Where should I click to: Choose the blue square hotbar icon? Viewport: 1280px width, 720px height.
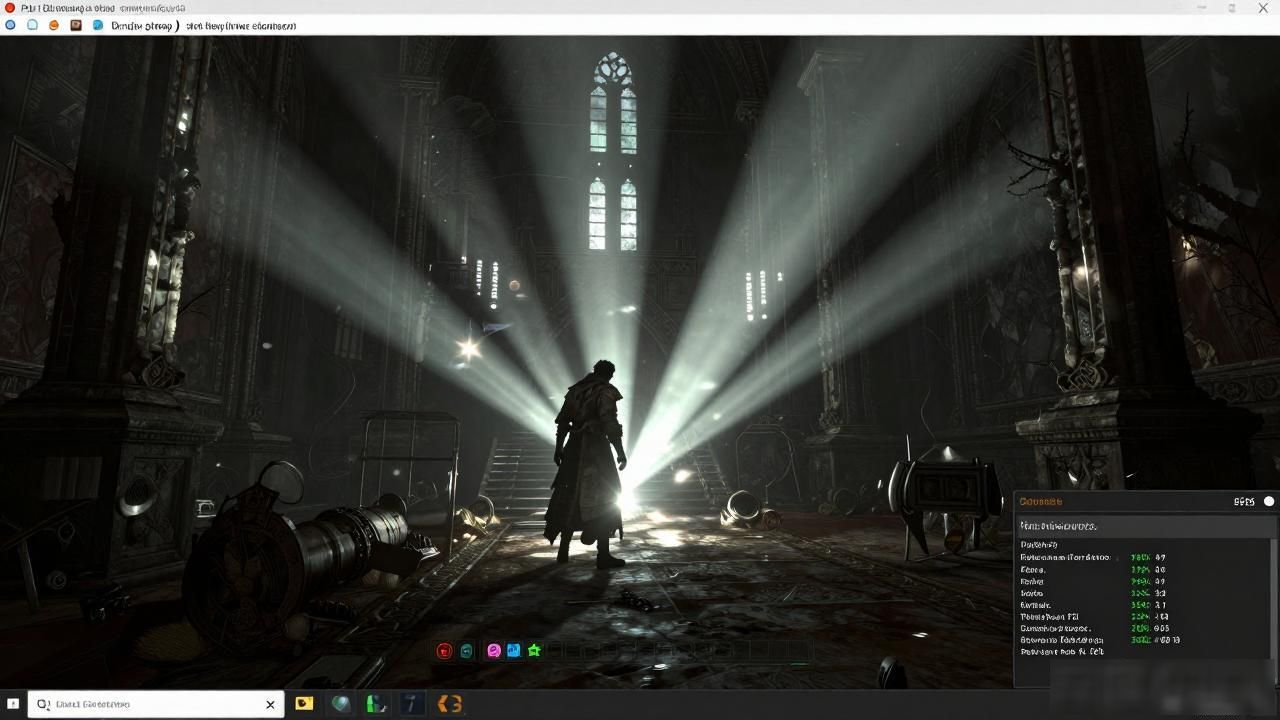[513, 651]
